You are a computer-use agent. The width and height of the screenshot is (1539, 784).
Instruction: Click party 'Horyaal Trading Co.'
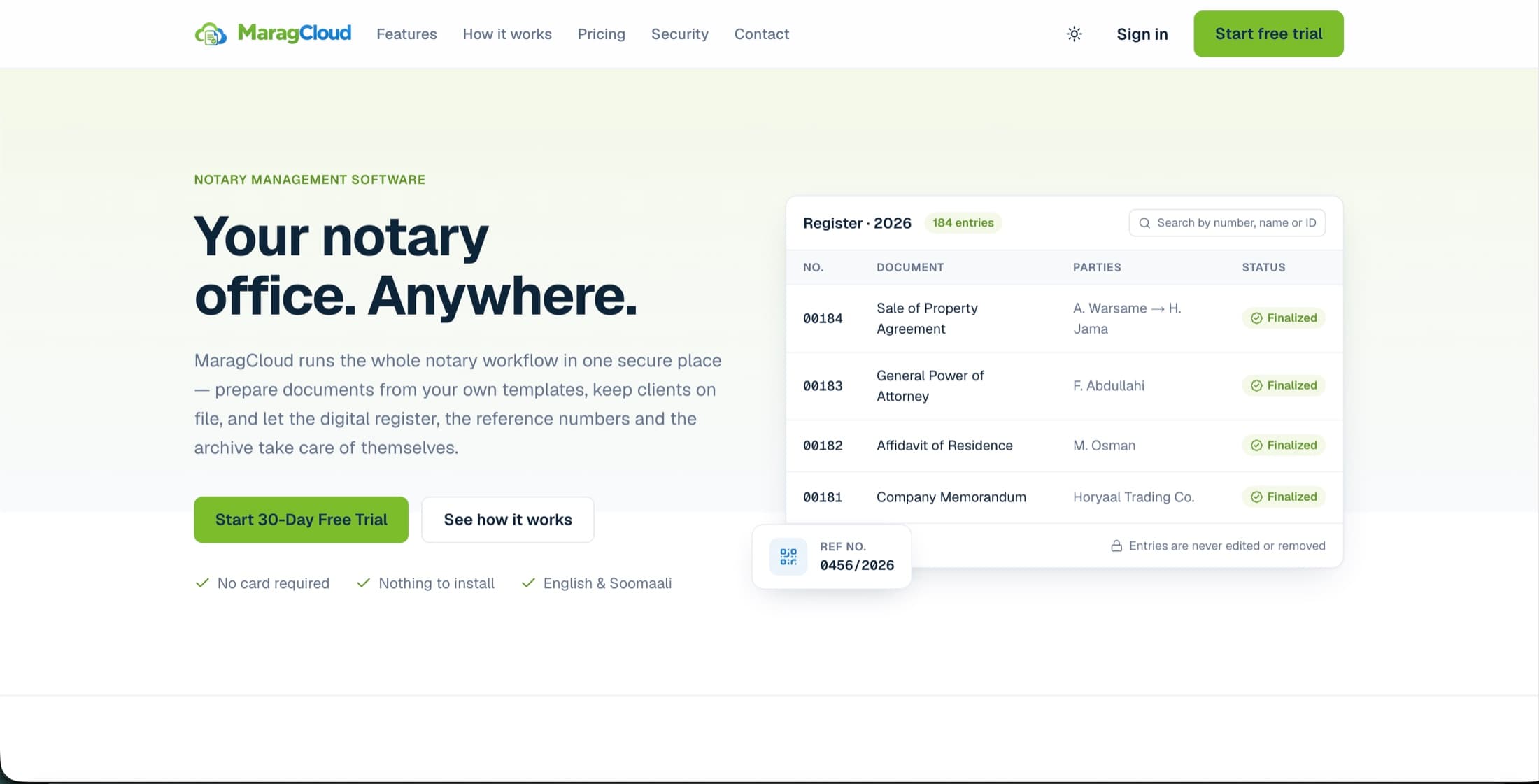coord(1133,497)
